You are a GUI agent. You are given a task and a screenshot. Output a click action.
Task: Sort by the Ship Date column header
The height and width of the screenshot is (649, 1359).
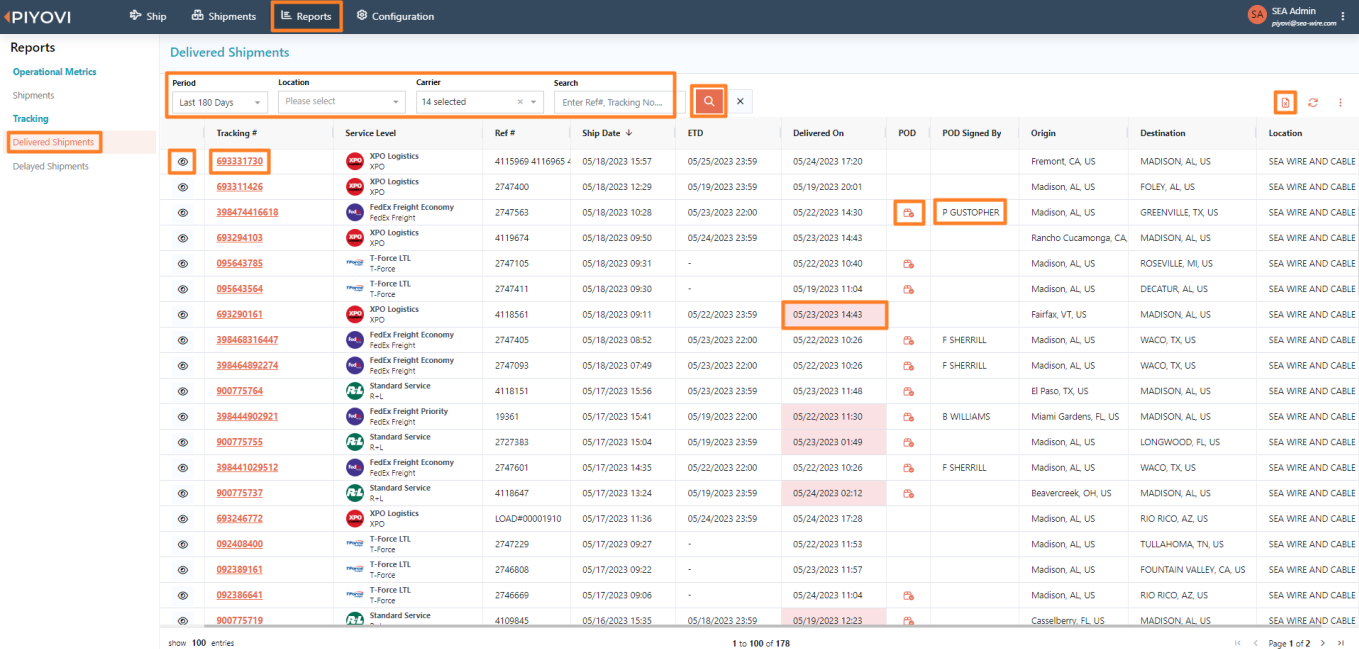[606, 133]
